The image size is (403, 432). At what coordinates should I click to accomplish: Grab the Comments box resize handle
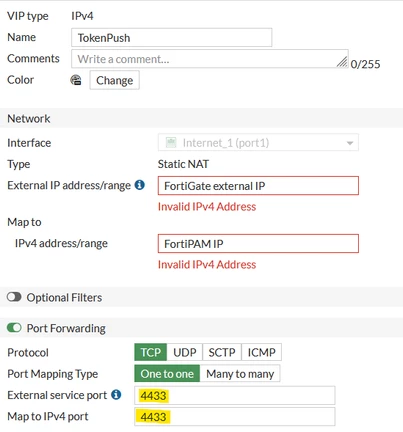342,61
